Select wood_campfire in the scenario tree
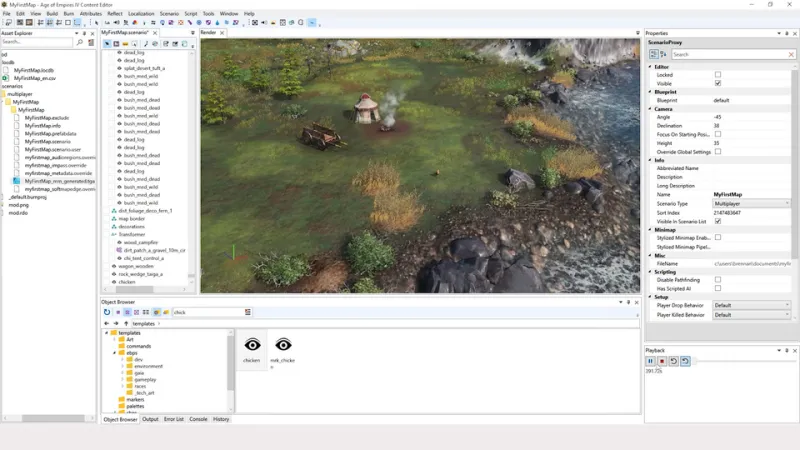This screenshot has height=450, width=800. tap(141, 242)
